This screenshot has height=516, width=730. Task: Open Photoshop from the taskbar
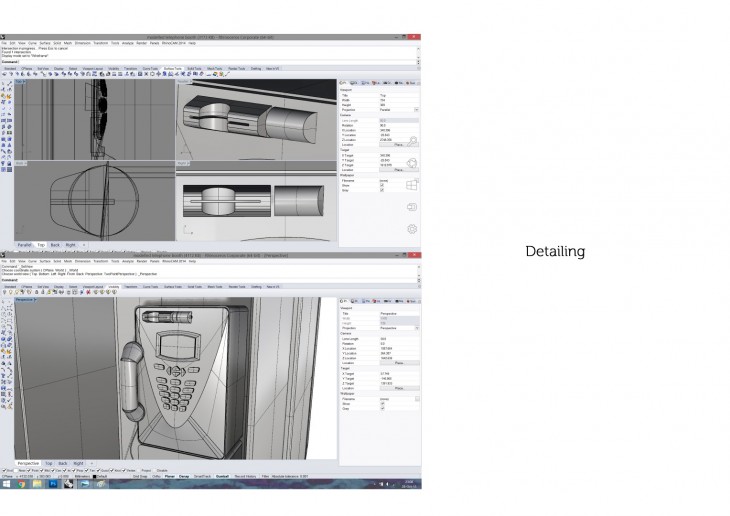pos(52,484)
